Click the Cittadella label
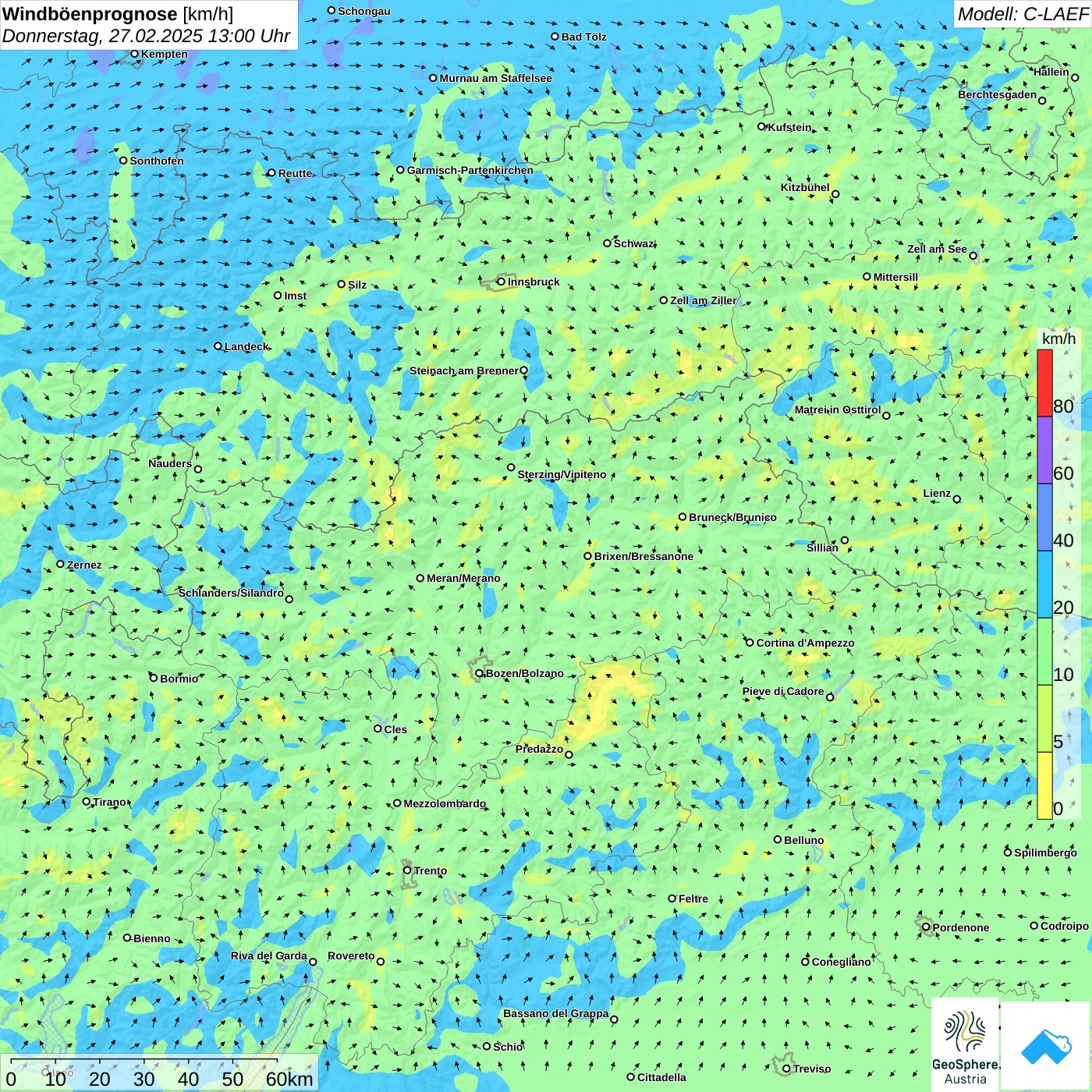The height and width of the screenshot is (1092, 1092). 661,1077
